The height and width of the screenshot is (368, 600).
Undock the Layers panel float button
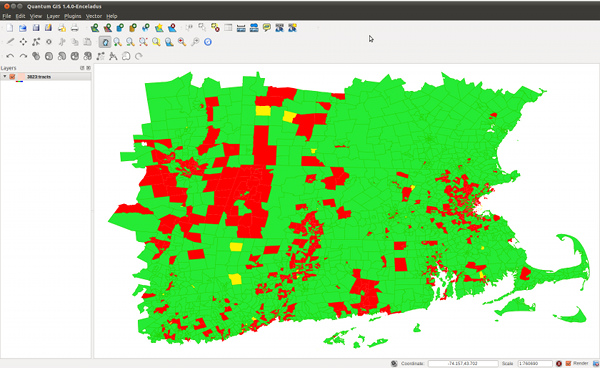click(82, 68)
